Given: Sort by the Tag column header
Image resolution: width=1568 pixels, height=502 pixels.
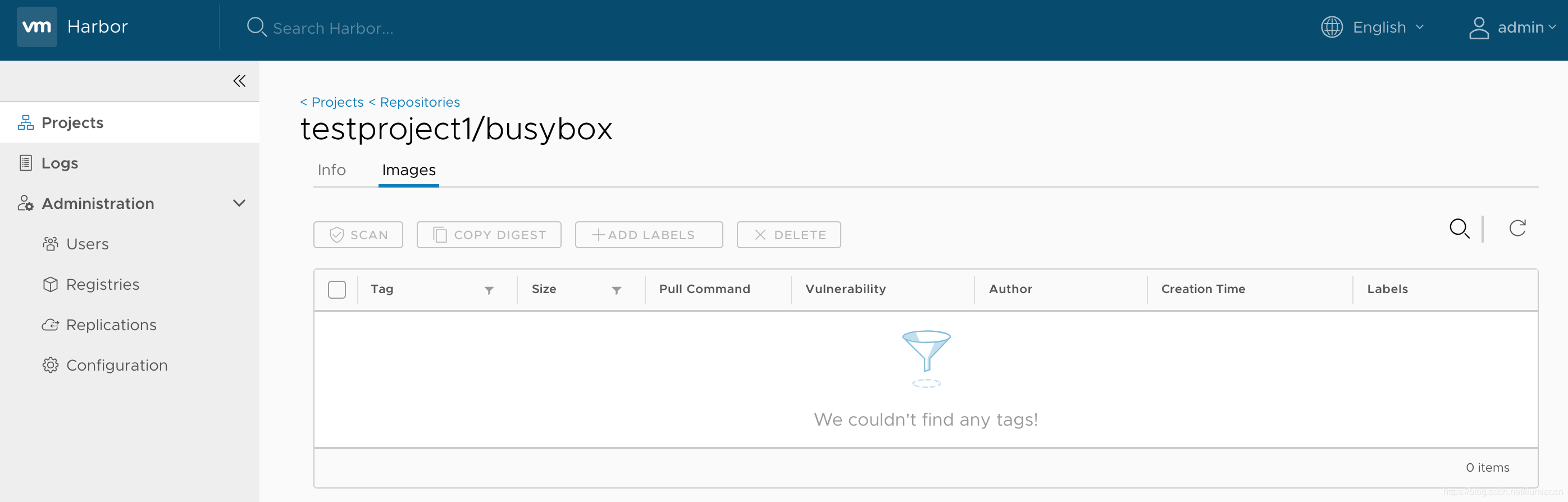Looking at the screenshot, I should coord(382,290).
